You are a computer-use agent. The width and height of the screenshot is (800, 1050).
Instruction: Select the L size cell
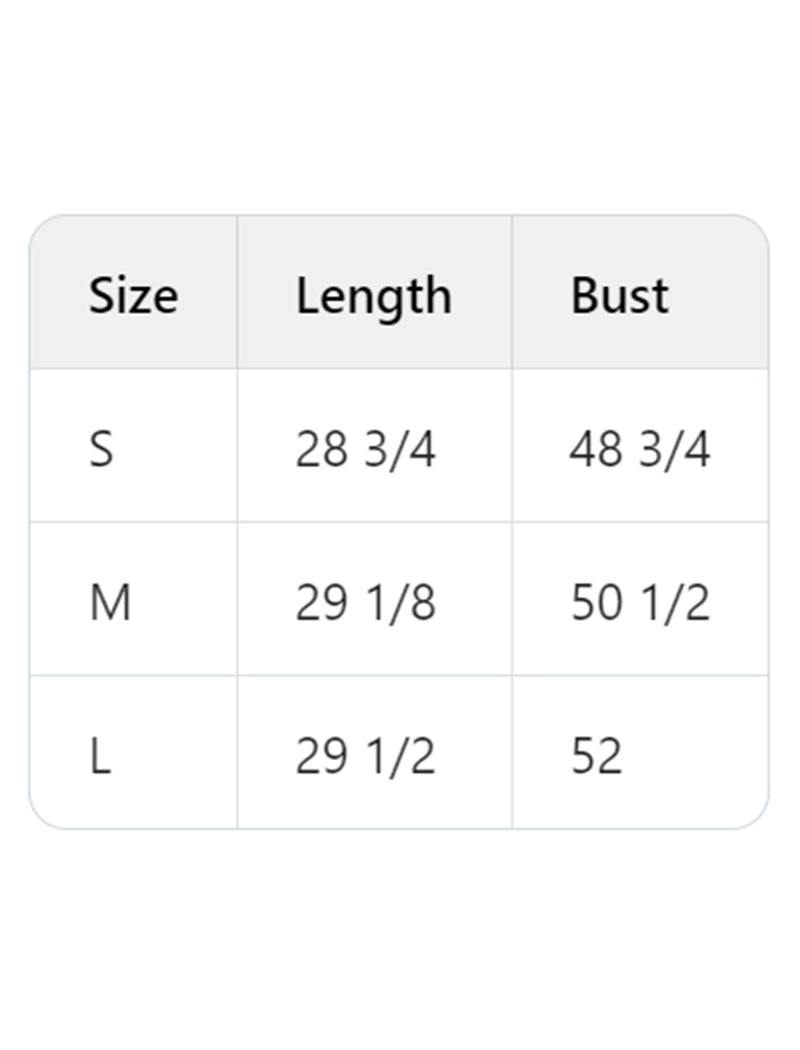click(100, 757)
